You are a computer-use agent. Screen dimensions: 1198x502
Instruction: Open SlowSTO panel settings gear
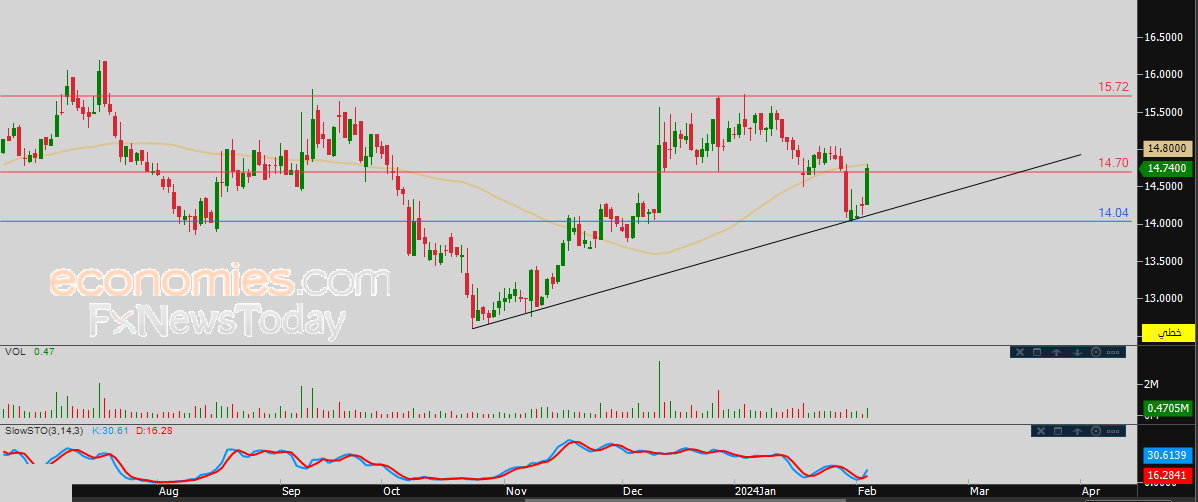pyautogui.click(x=1096, y=432)
